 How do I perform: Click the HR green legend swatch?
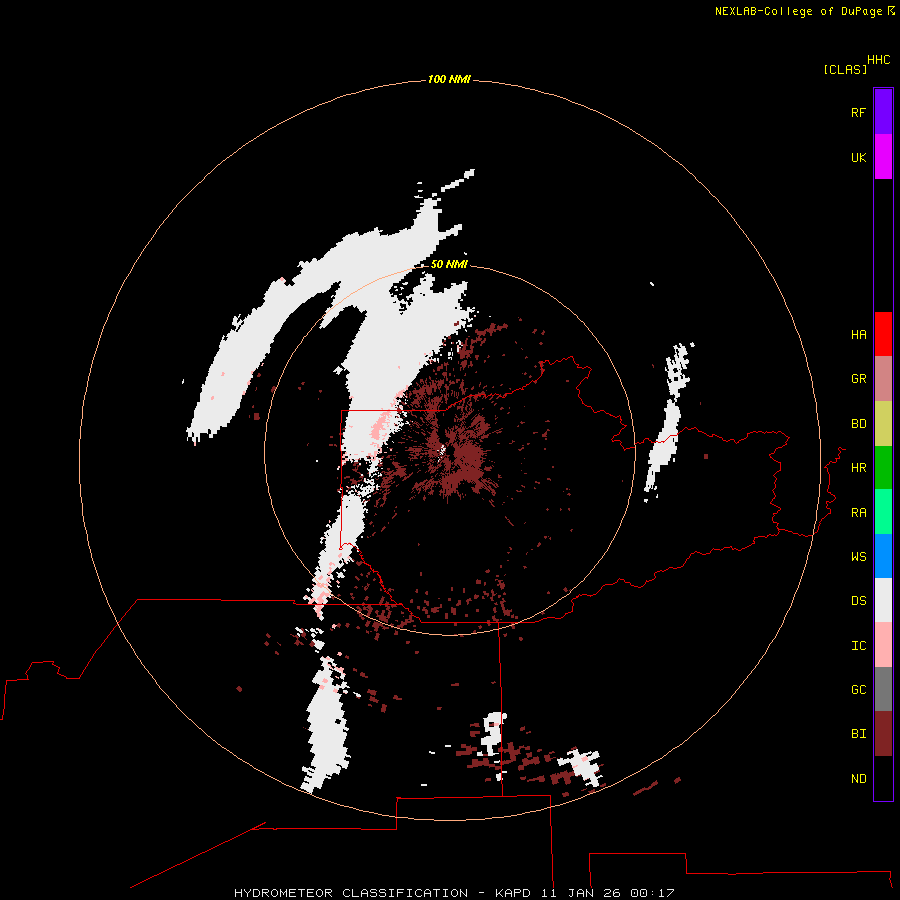(x=883, y=468)
